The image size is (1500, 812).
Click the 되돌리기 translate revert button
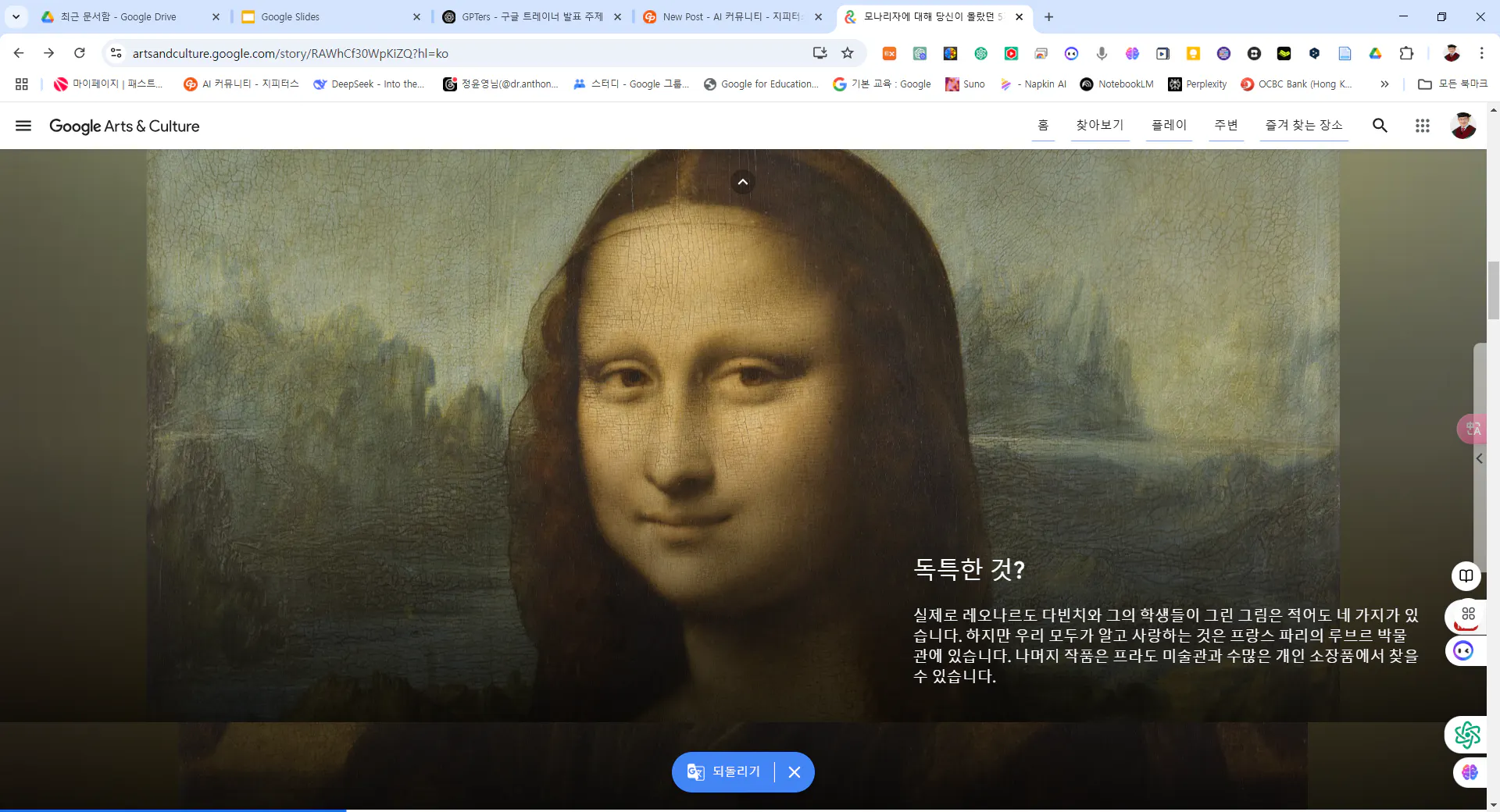point(724,771)
